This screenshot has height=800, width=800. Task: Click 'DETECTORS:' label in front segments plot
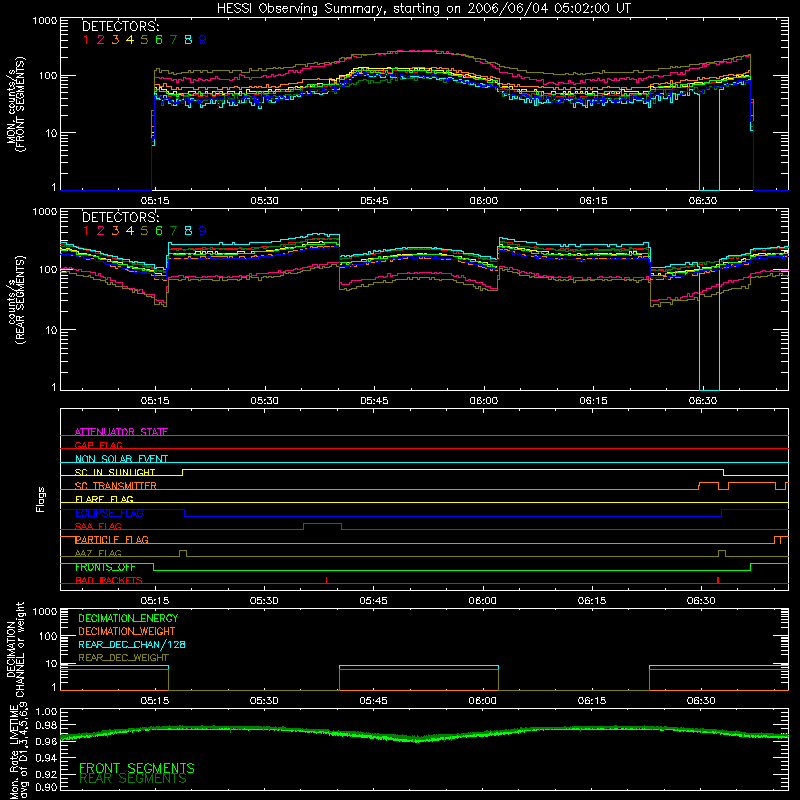coord(121,26)
